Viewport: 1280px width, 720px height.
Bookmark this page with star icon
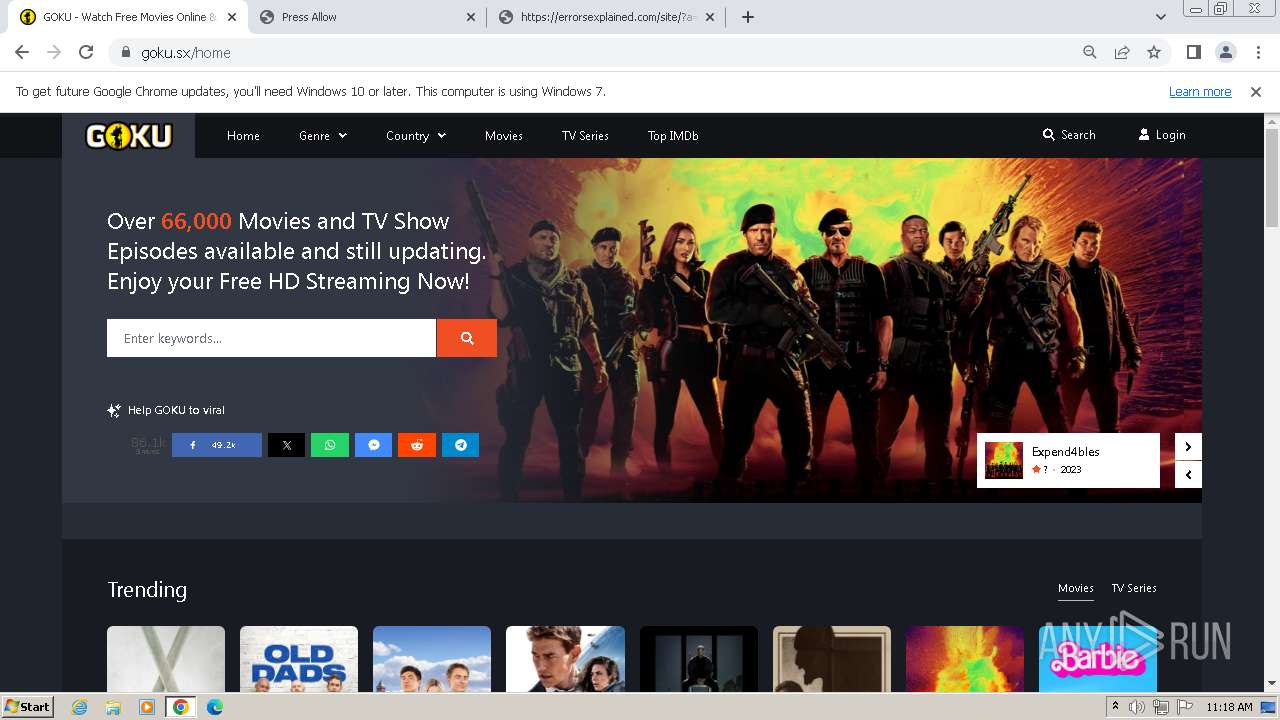pyautogui.click(x=1154, y=52)
